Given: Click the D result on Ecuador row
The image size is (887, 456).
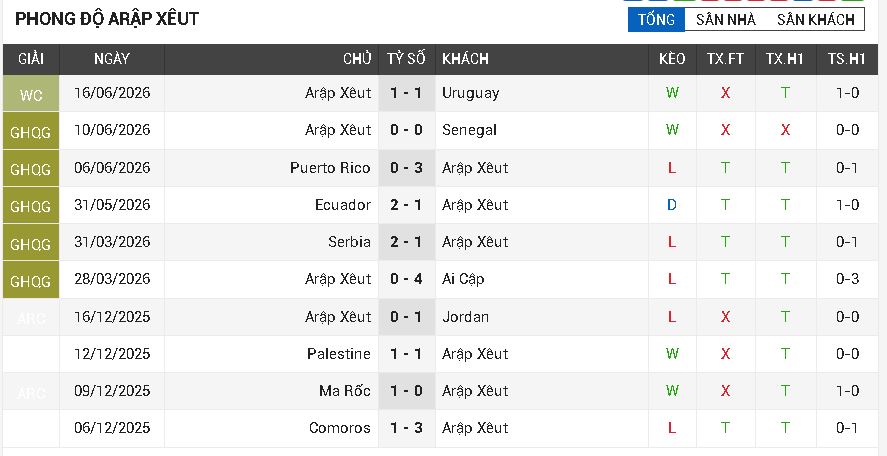Looking at the screenshot, I should [671, 205].
